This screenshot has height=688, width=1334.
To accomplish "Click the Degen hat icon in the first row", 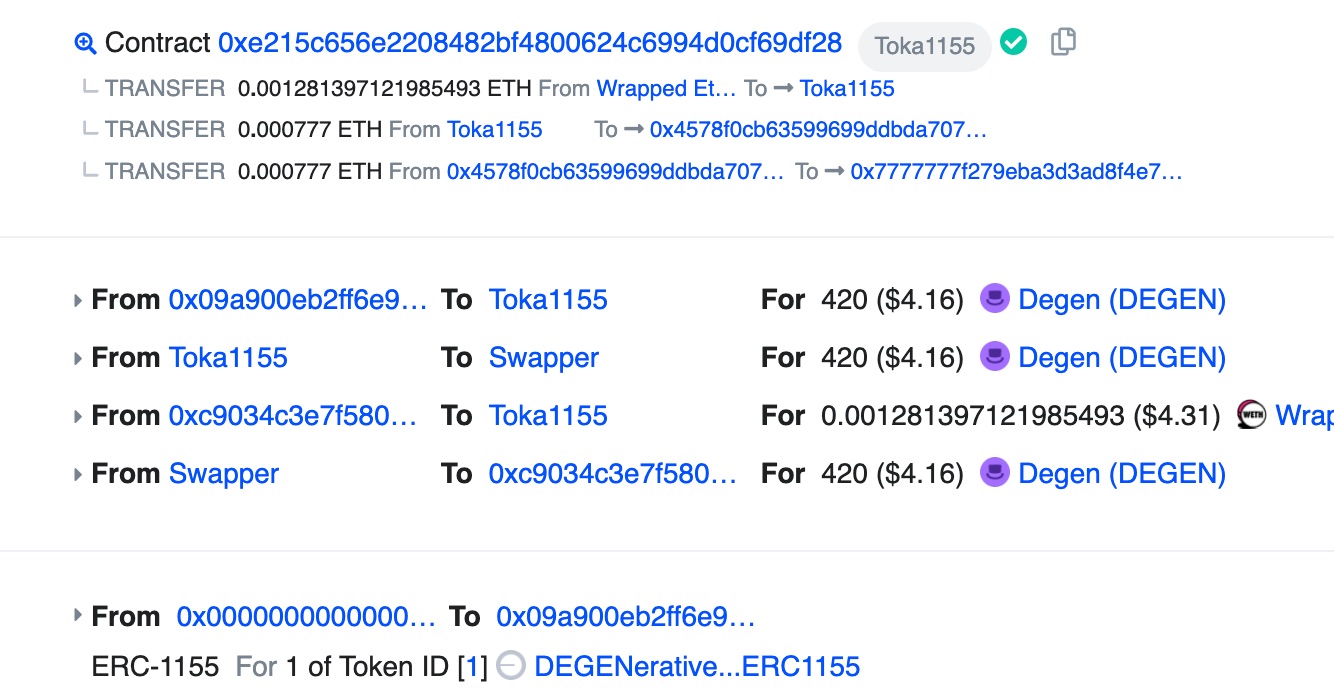I will click(x=995, y=299).
